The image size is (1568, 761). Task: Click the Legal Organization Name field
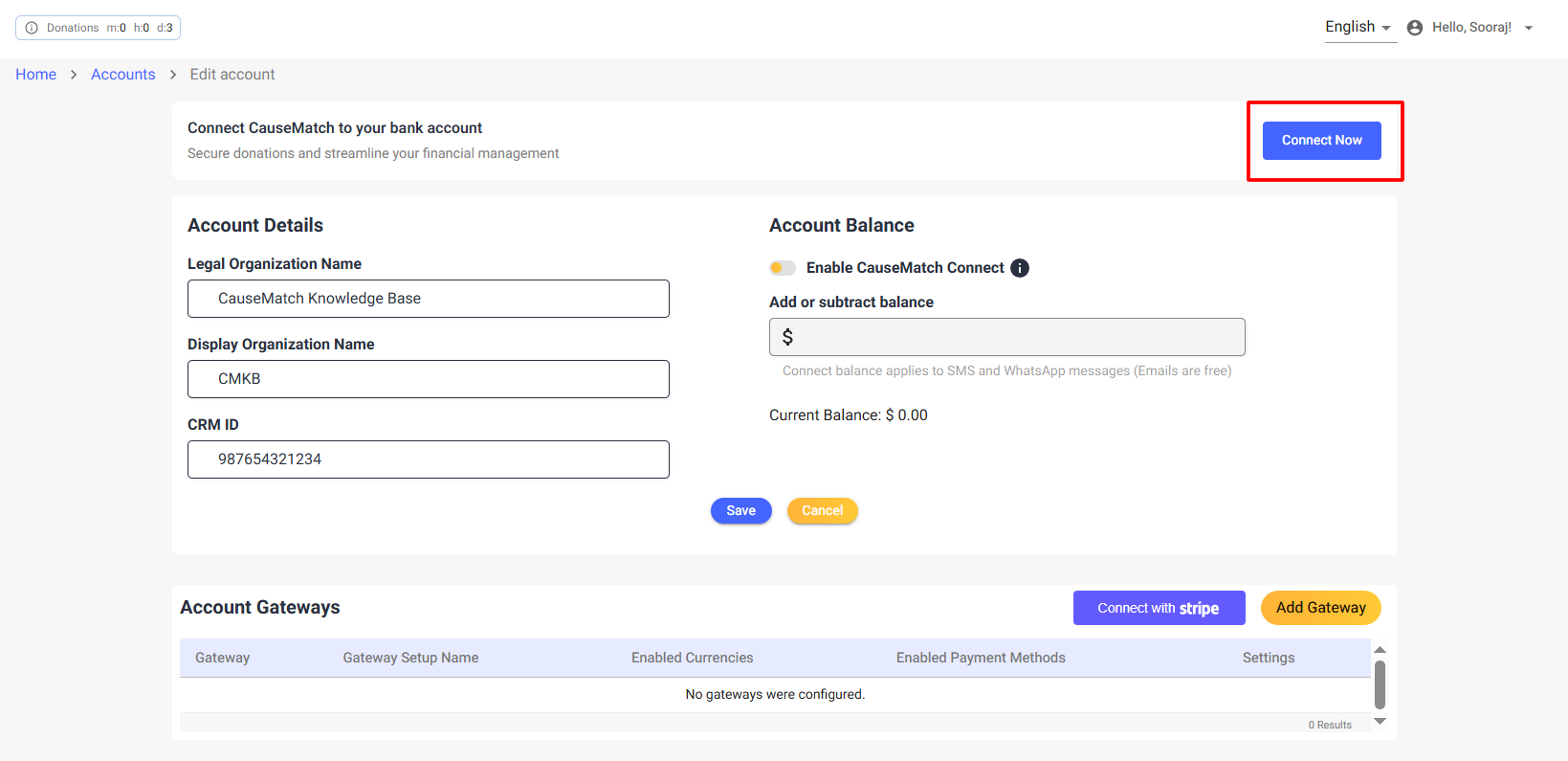click(429, 299)
